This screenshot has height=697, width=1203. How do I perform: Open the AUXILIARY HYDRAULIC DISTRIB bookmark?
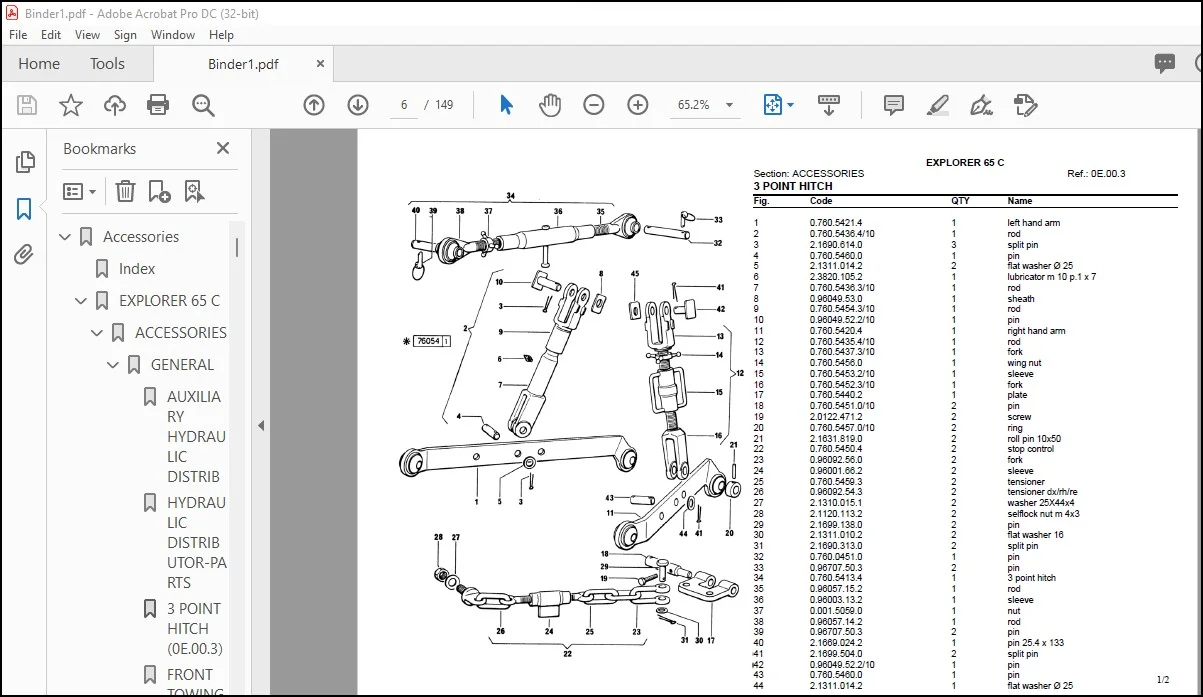(x=196, y=437)
